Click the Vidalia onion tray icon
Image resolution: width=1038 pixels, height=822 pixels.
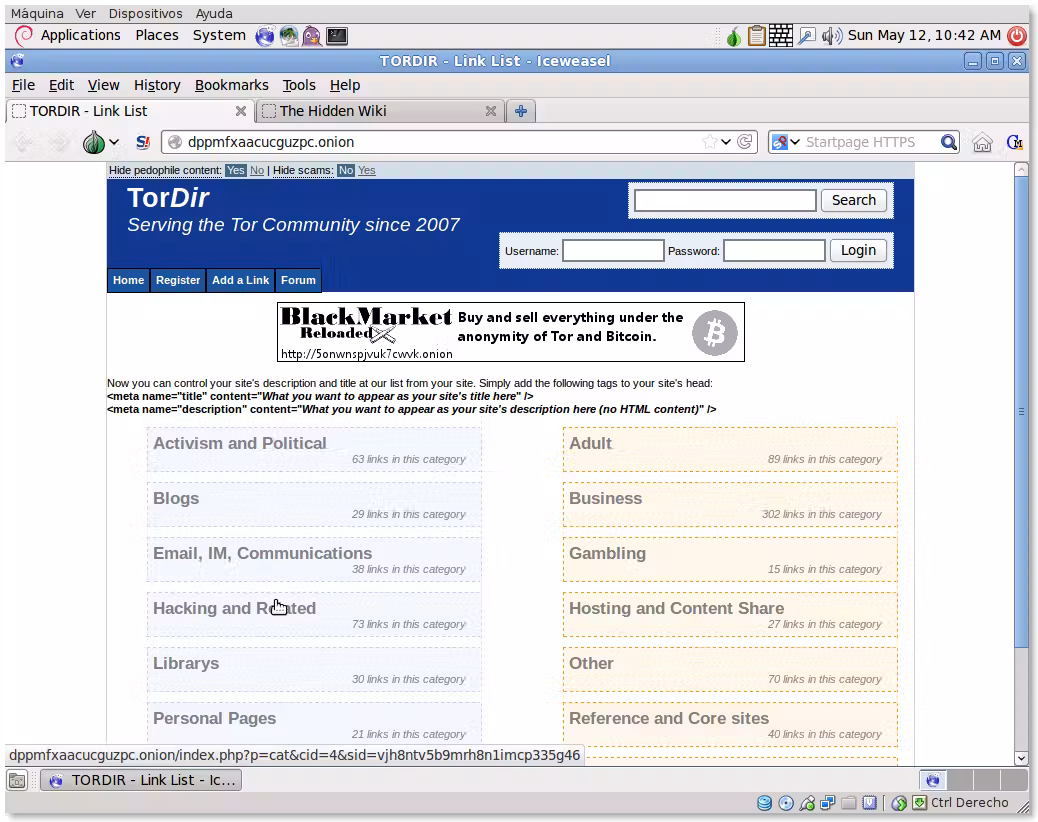pyautogui.click(x=733, y=36)
